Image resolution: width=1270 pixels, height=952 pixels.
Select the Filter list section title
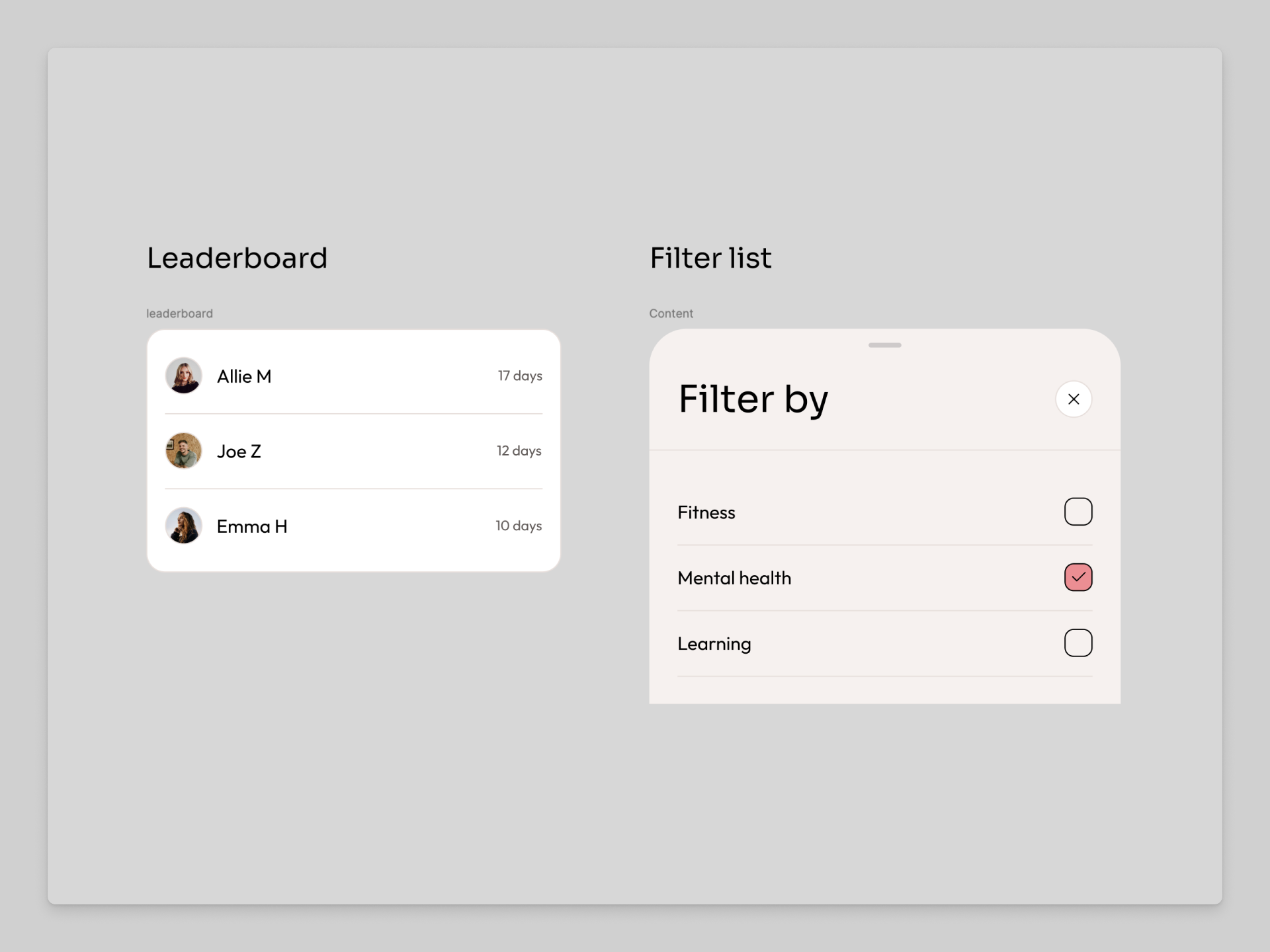pyautogui.click(x=710, y=258)
